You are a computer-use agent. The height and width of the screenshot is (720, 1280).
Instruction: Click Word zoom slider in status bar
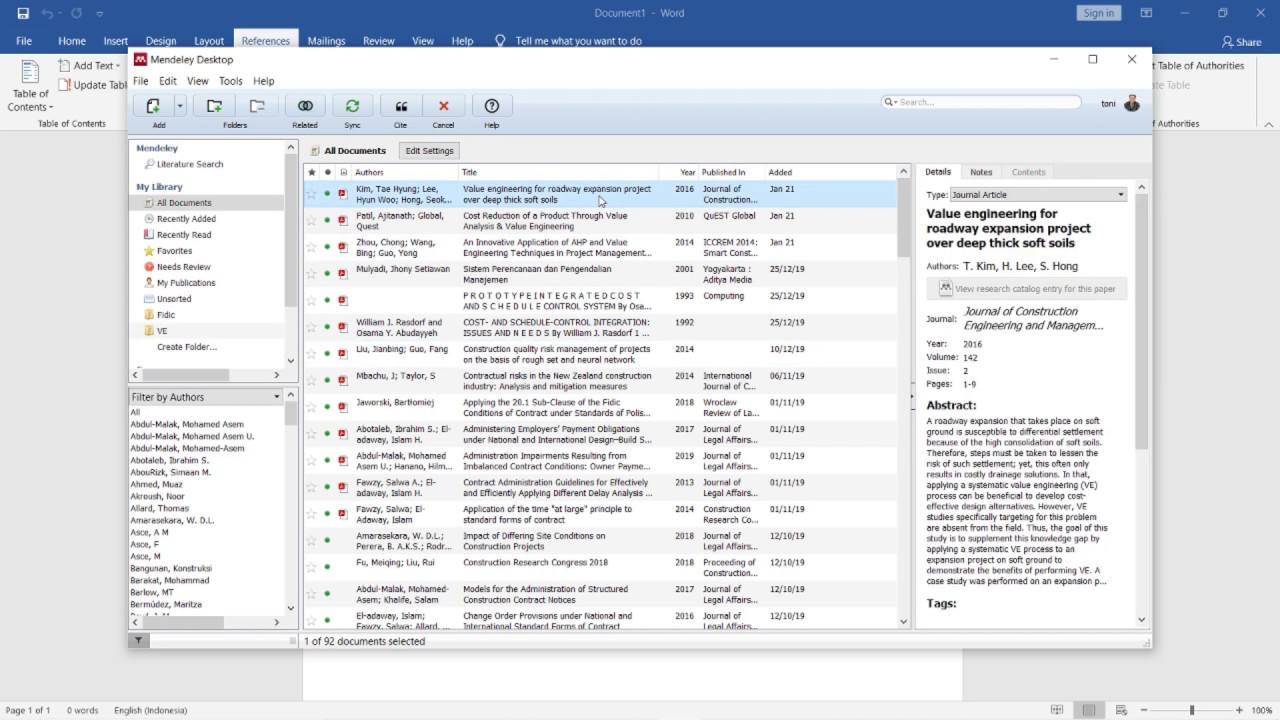tap(1192, 710)
